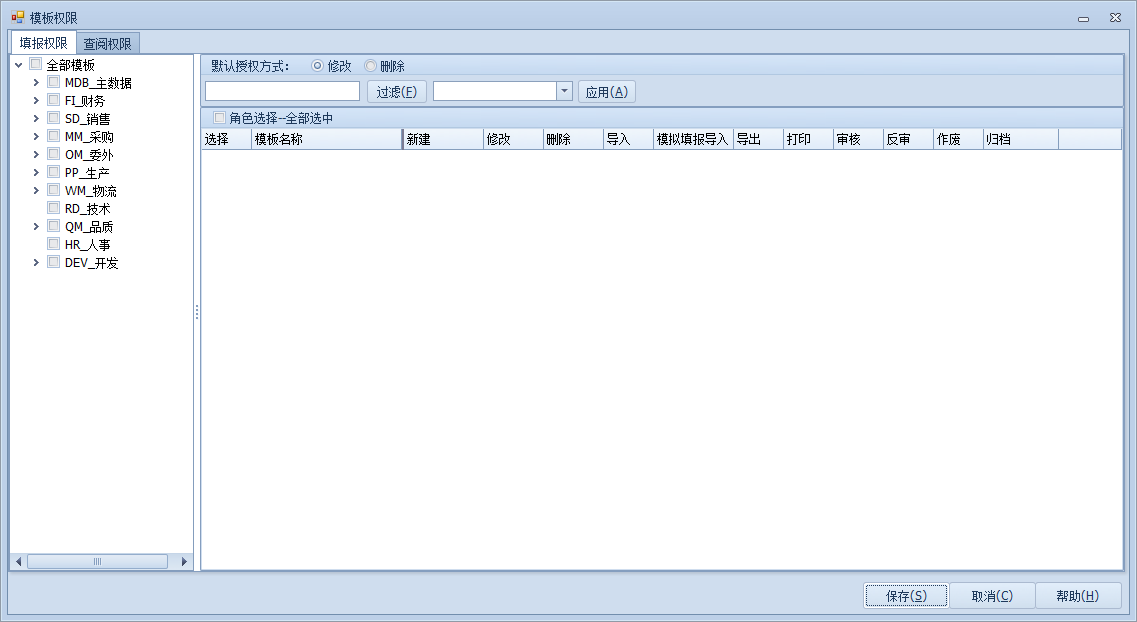The width and height of the screenshot is (1137, 622).
Task: Click the filter text input field
Action: pos(282,92)
